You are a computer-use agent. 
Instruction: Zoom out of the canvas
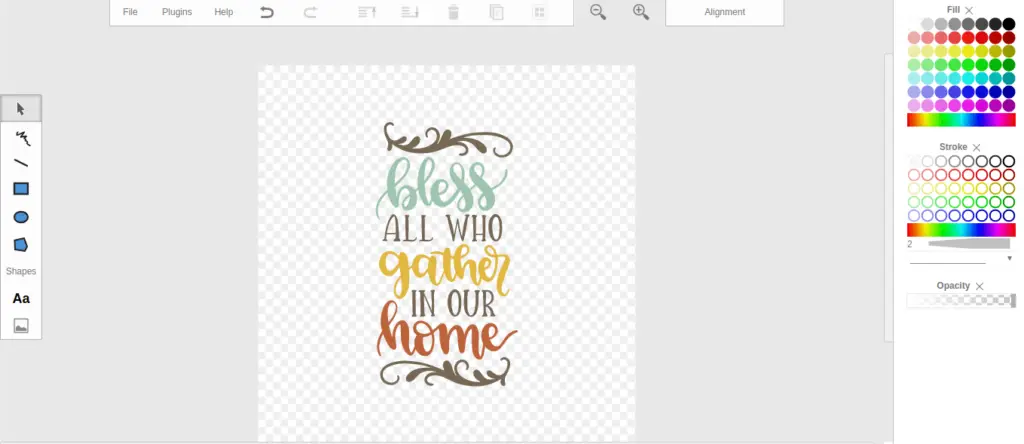tap(598, 12)
